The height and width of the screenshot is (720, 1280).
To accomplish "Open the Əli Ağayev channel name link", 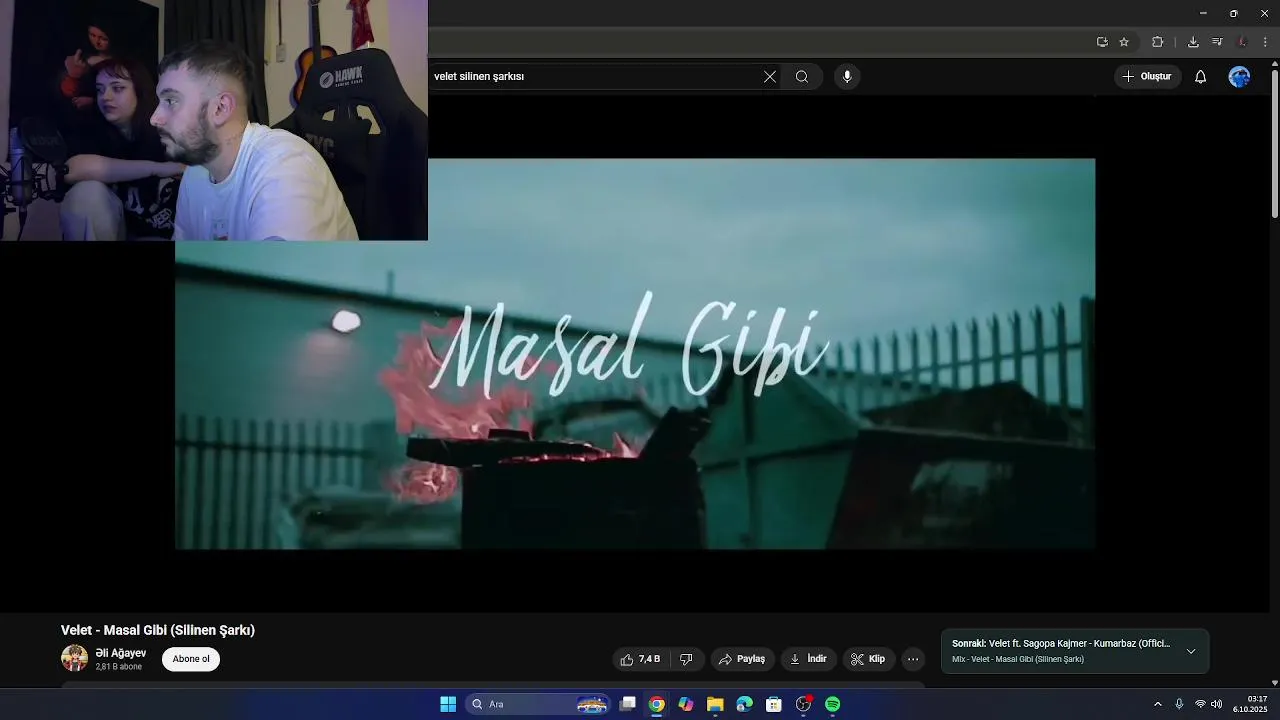I will click(x=121, y=653).
